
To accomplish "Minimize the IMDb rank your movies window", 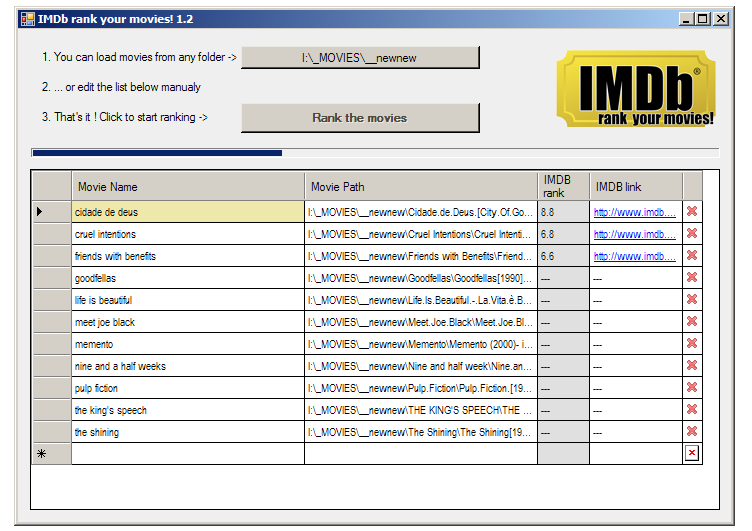I will click(x=687, y=19).
